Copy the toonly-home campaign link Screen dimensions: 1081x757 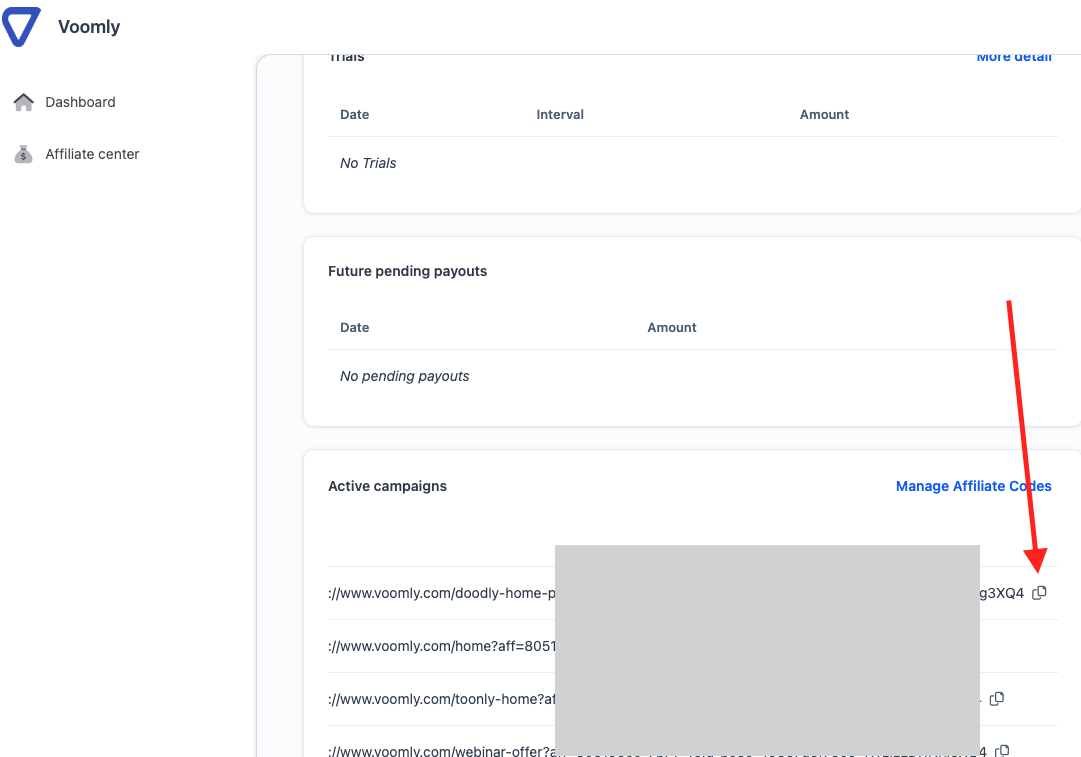tap(996, 699)
